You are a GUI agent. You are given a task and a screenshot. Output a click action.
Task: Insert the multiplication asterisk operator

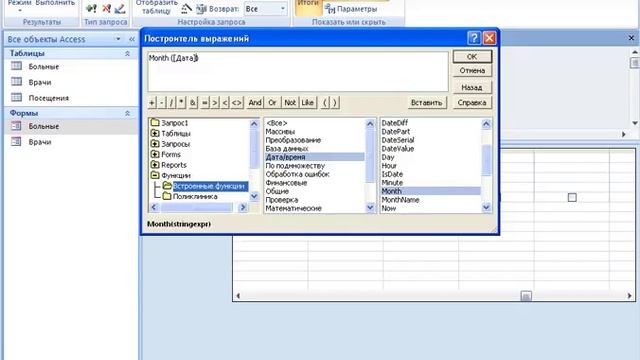pos(182,103)
